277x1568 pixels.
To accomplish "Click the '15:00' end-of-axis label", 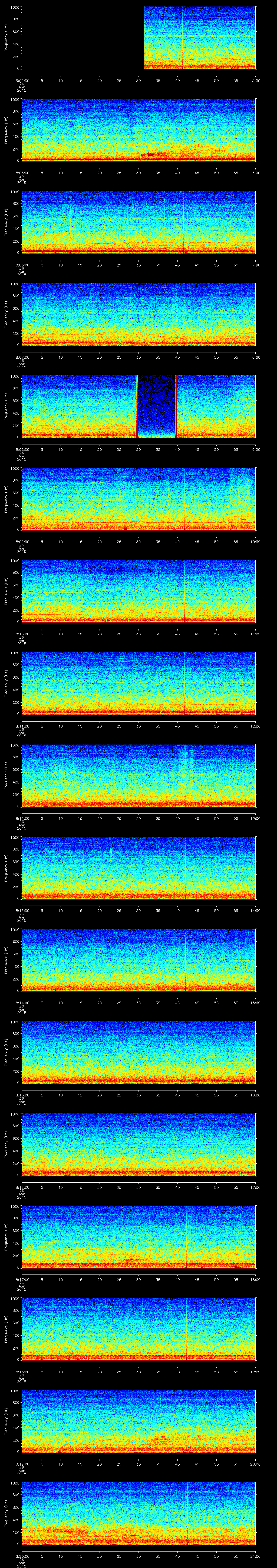I will (256, 1003).
